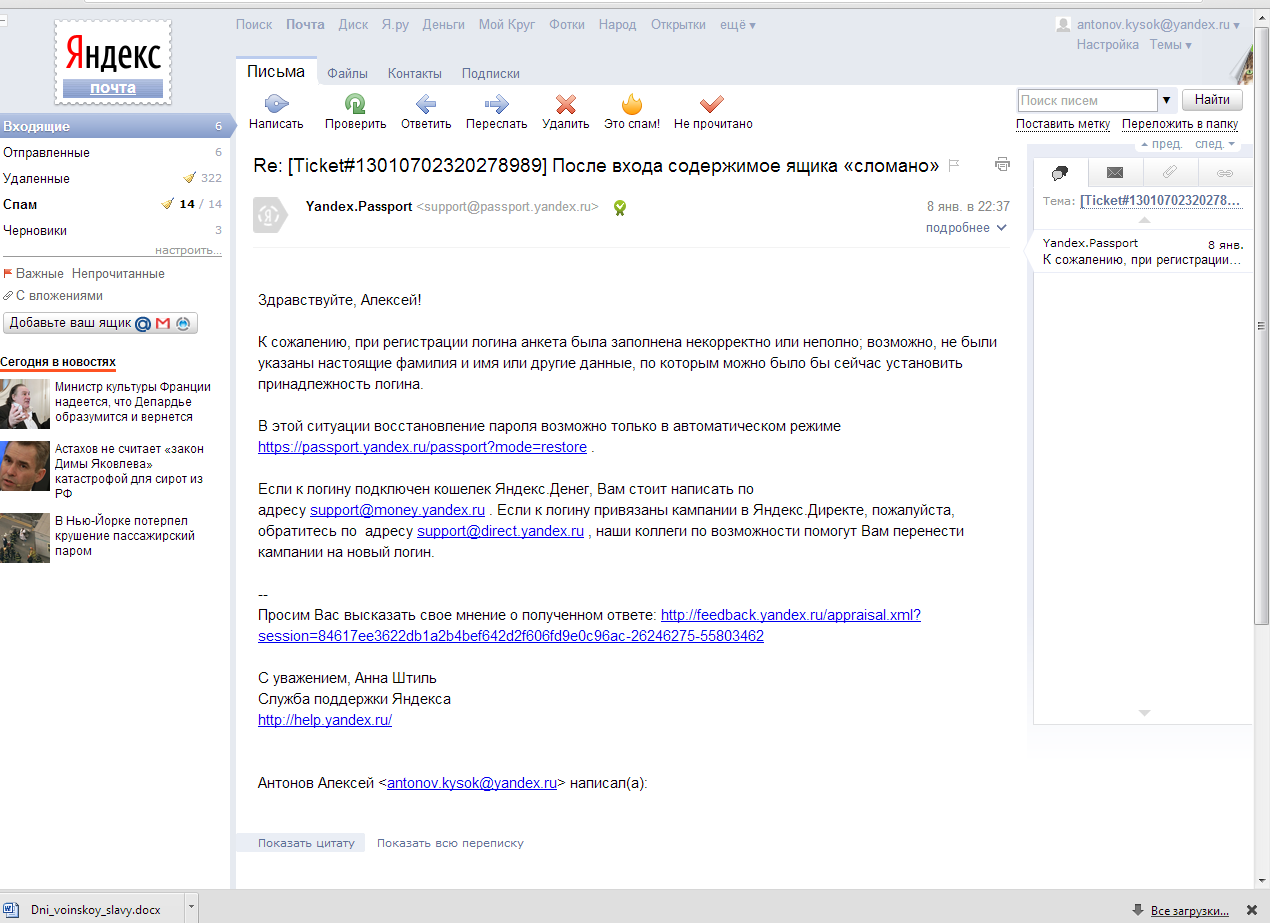The image size is (1270, 923).
Task: Click the green verified sender badge
Action: click(x=620, y=208)
